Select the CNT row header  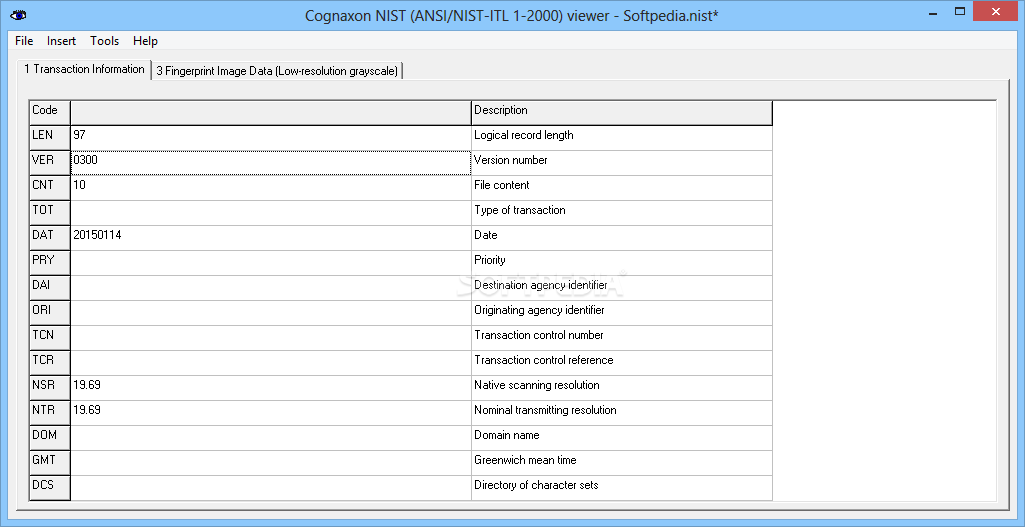coord(50,188)
